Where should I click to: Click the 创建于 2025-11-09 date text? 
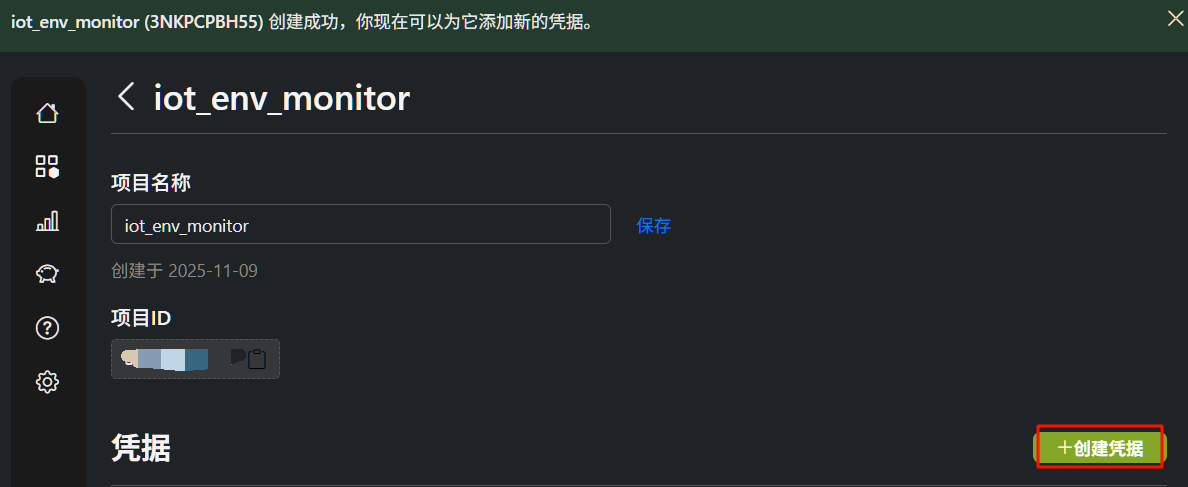(x=184, y=271)
